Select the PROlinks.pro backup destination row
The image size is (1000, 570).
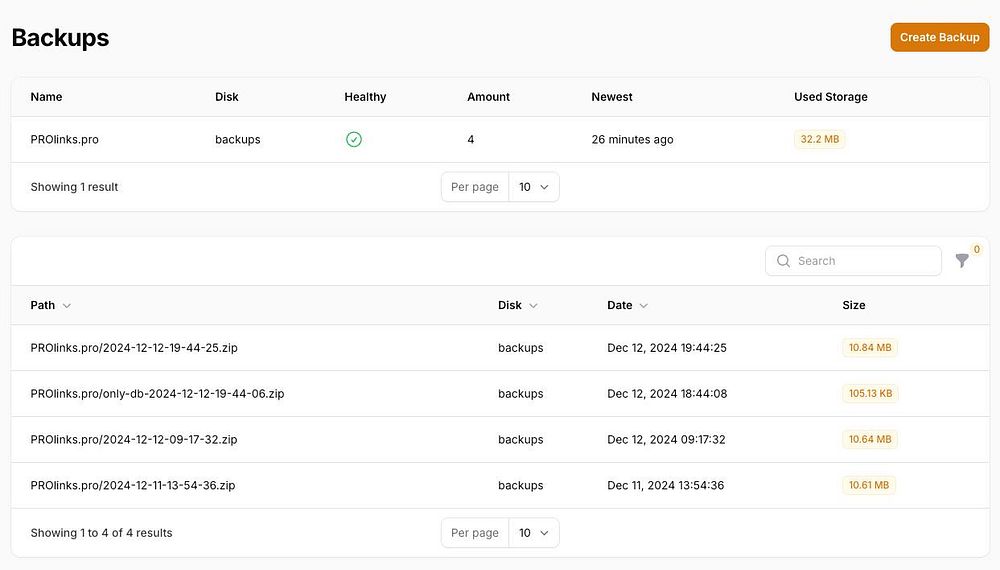[65, 140]
